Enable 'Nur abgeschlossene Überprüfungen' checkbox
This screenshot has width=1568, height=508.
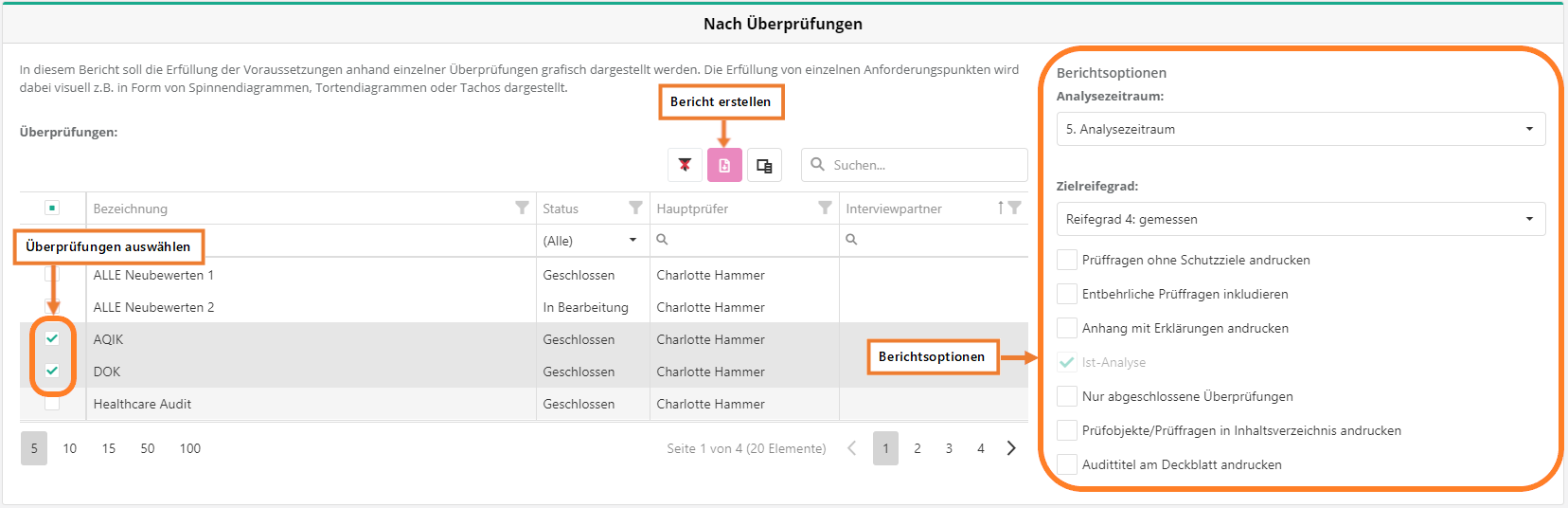pos(1067,396)
